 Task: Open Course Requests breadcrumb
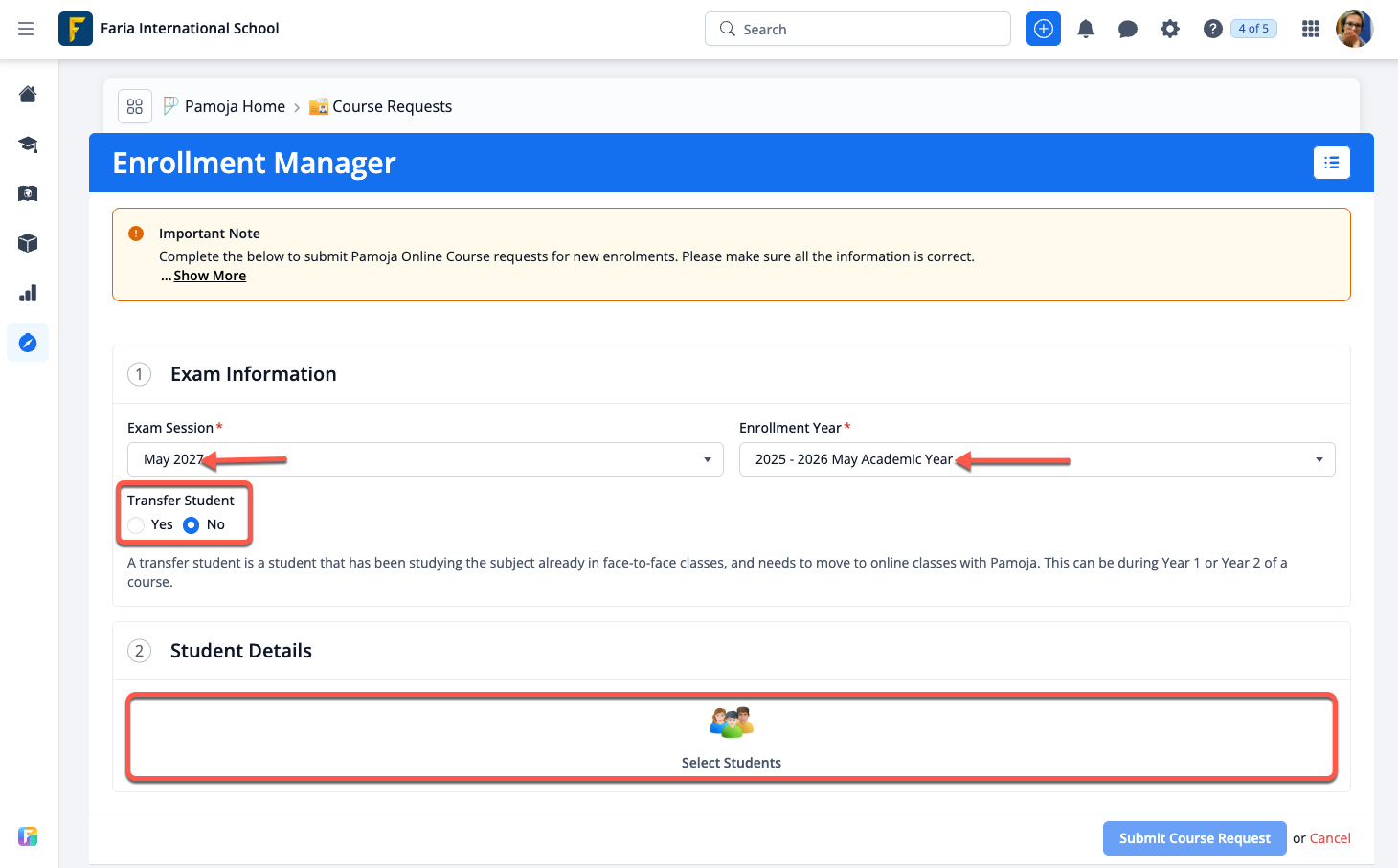click(x=392, y=106)
